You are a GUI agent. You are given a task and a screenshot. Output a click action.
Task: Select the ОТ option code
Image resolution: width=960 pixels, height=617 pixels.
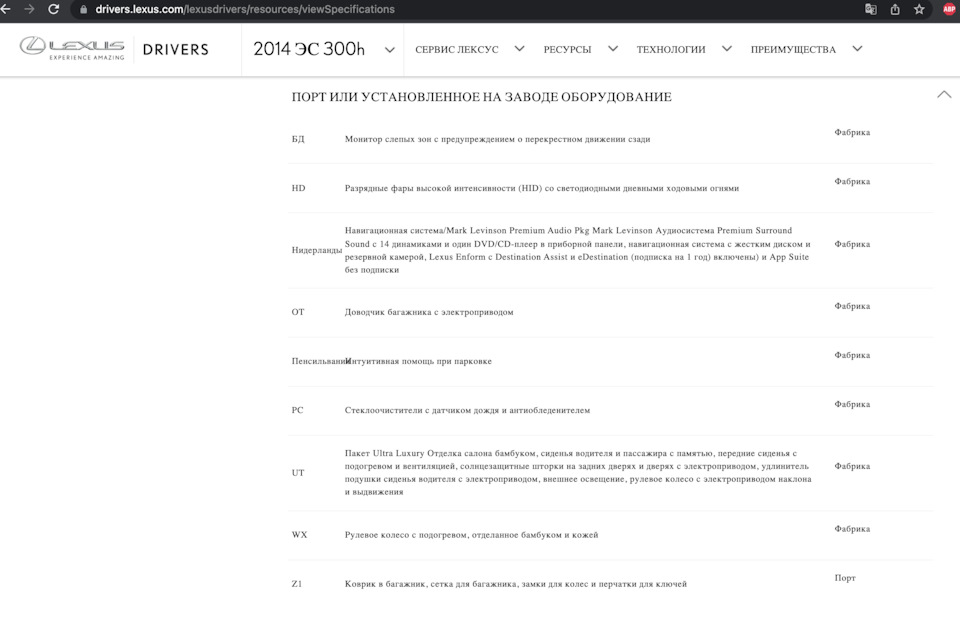(298, 312)
